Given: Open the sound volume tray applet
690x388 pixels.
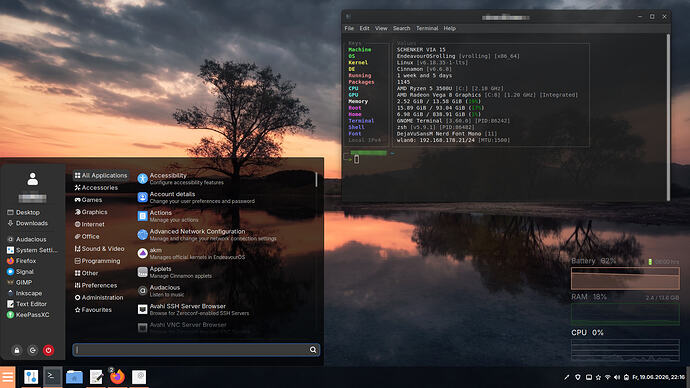Looking at the screenshot, I should click(617, 377).
